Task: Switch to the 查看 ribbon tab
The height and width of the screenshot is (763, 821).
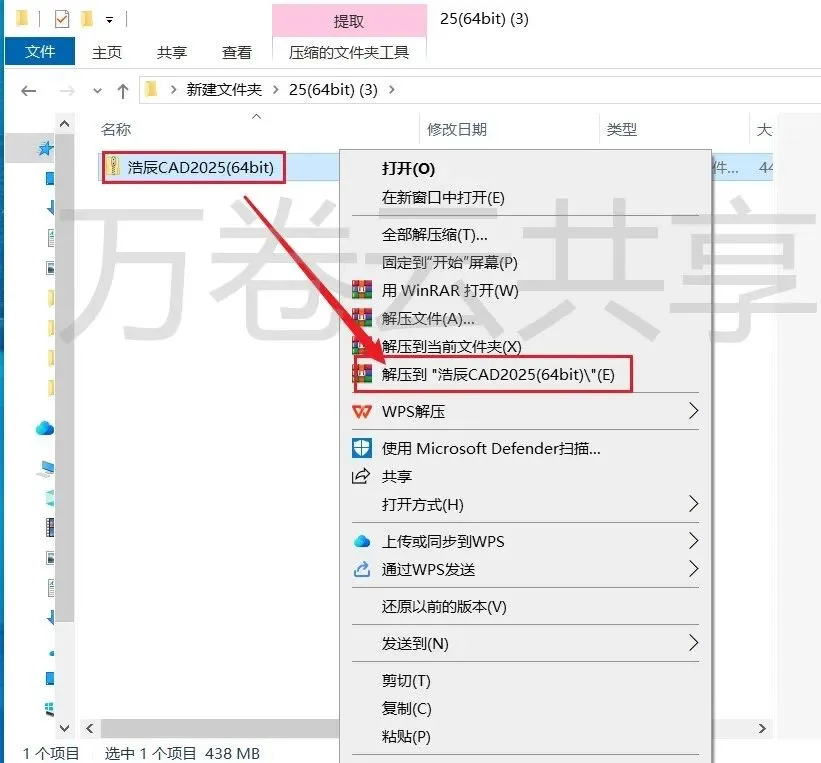Action: [237, 52]
